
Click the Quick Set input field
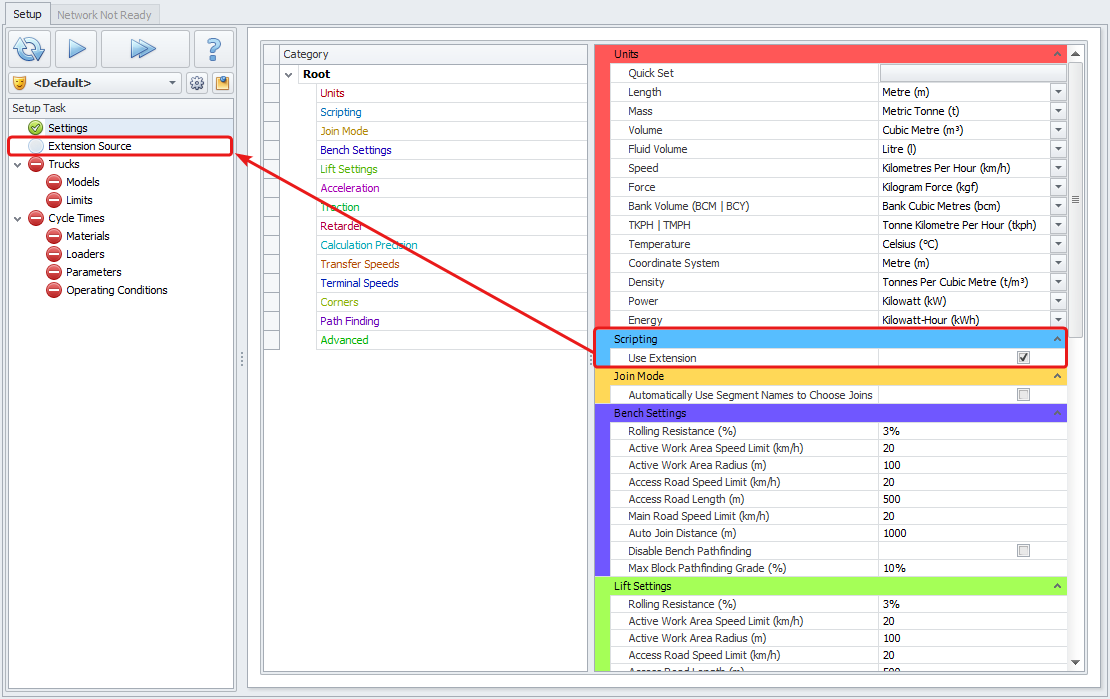[x=973, y=73]
